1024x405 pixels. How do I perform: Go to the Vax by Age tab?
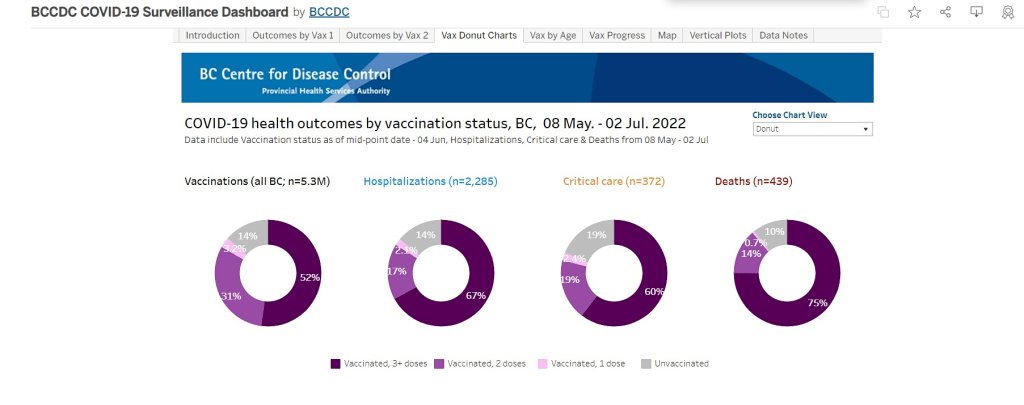553,35
